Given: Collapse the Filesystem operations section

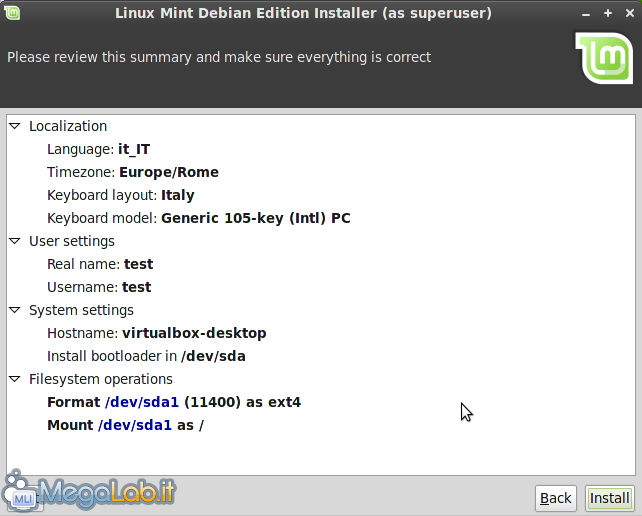Looking at the screenshot, I should (x=14, y=379).
